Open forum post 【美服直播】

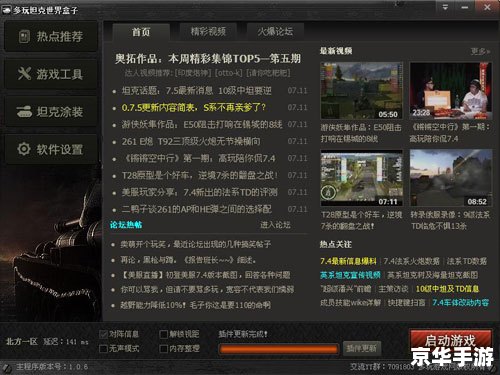click(205, 275)
